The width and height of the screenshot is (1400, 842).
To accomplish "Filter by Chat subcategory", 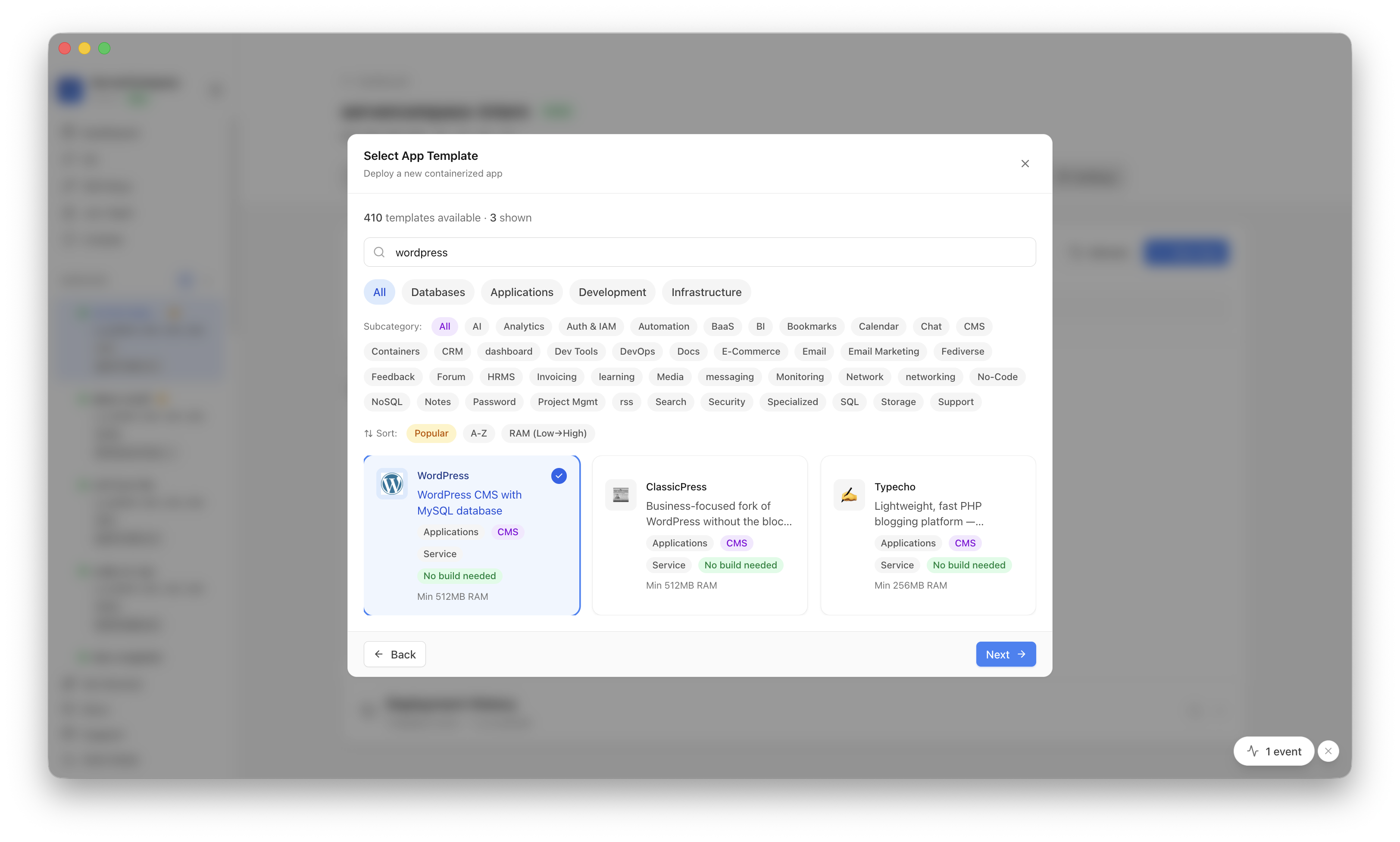I will click(931, 326).
